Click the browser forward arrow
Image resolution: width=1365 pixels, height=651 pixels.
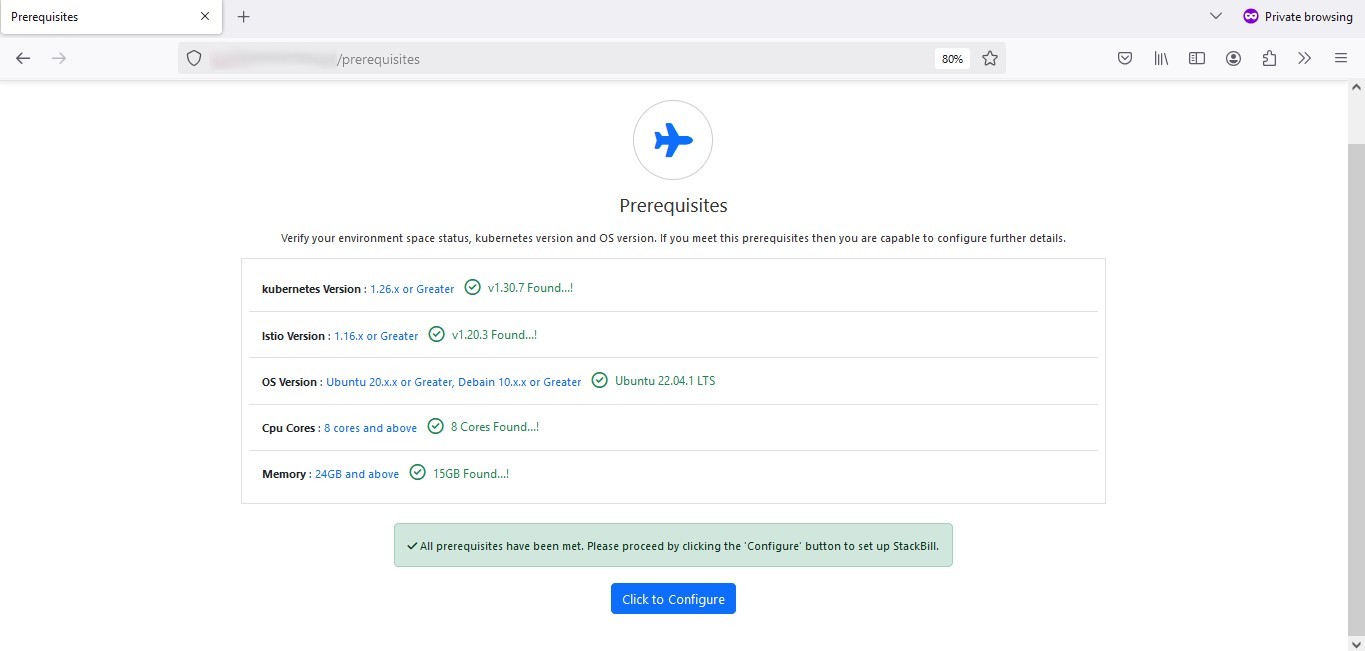59,59
